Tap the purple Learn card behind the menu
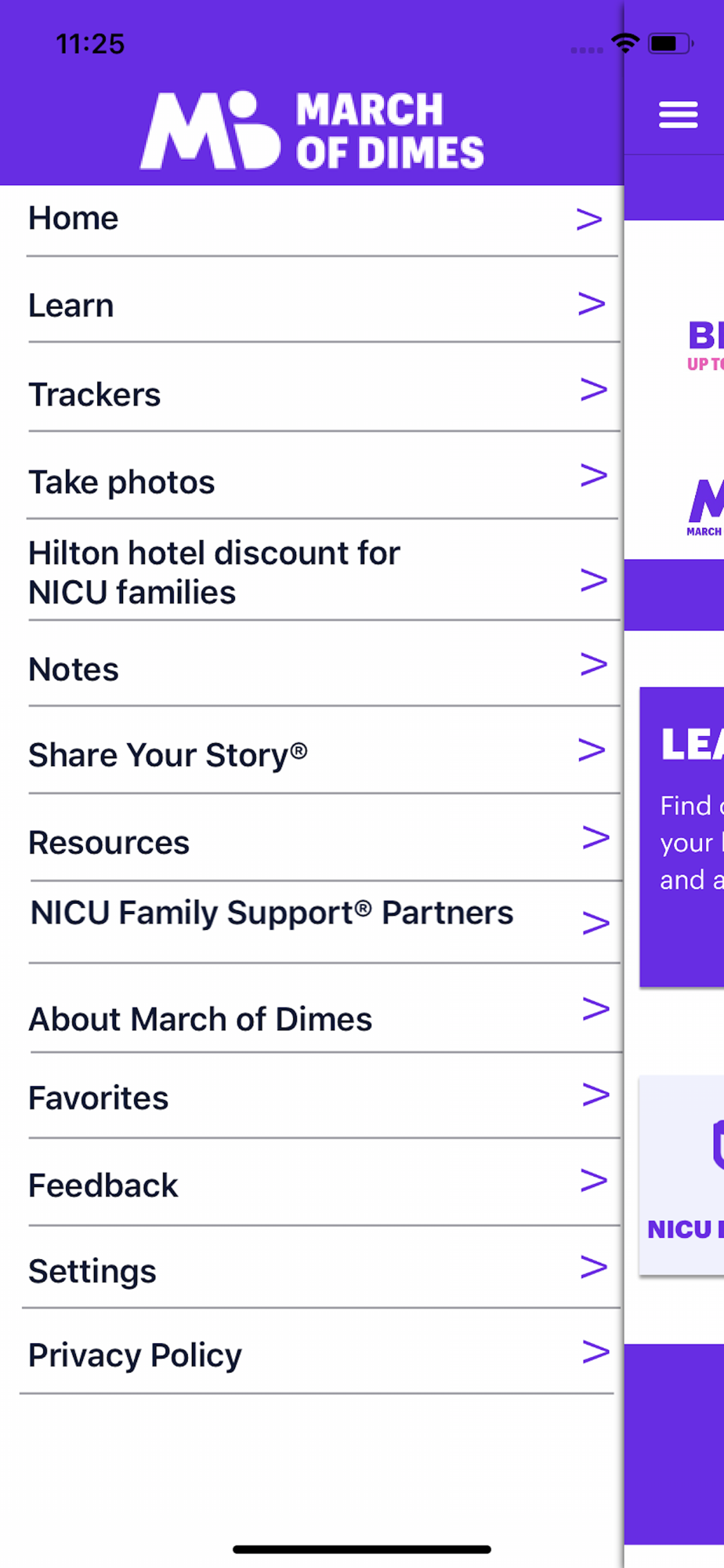 (682, 837)
